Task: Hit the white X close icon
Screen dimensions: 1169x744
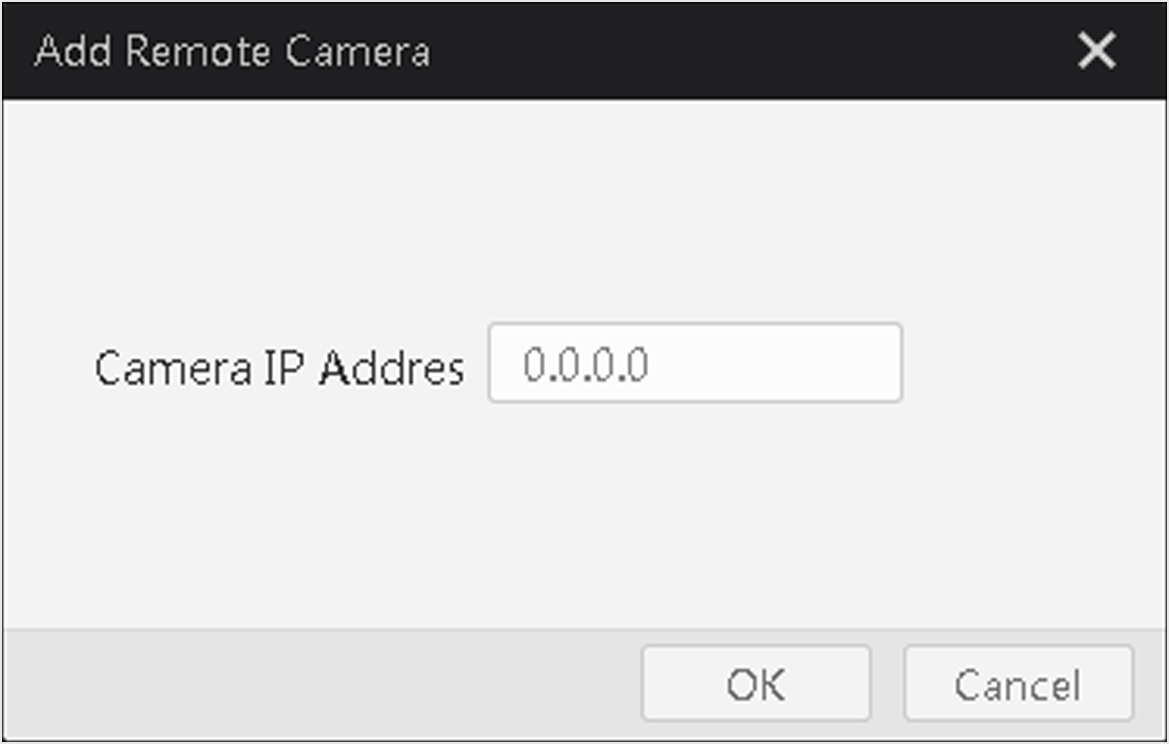Action: 1096,51
